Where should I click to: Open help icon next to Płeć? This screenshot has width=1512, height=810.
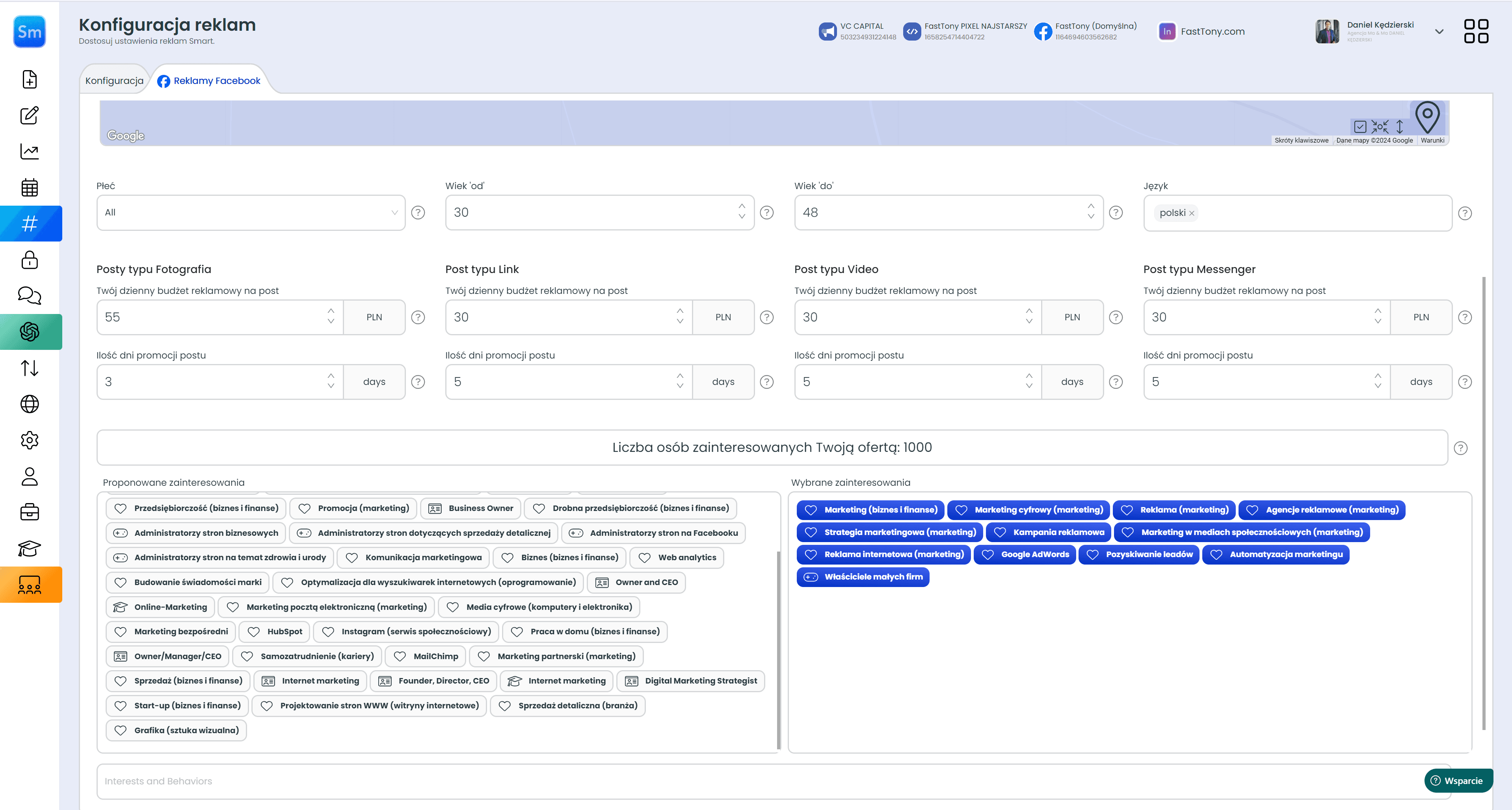tap(418, 212)
